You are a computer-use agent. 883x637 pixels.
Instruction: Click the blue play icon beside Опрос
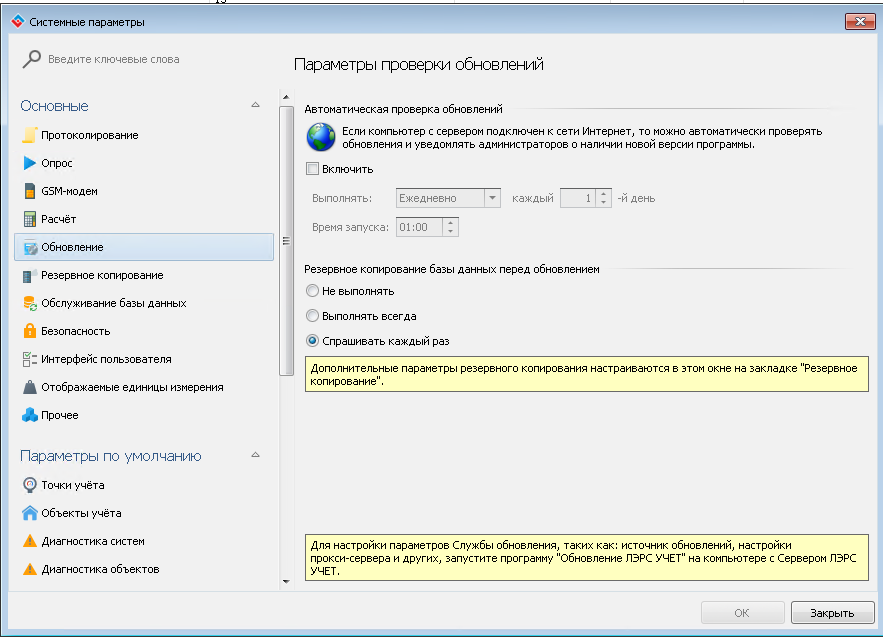point(30,163)
